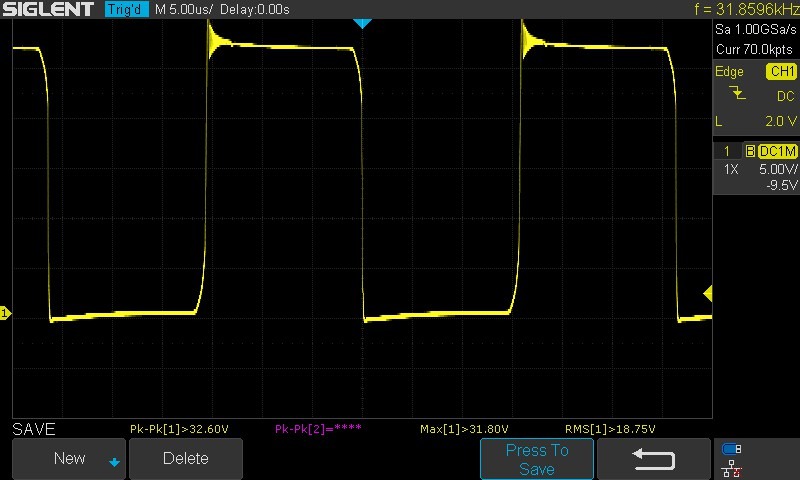Click the SAVE menu title

(x=34, y=429)
